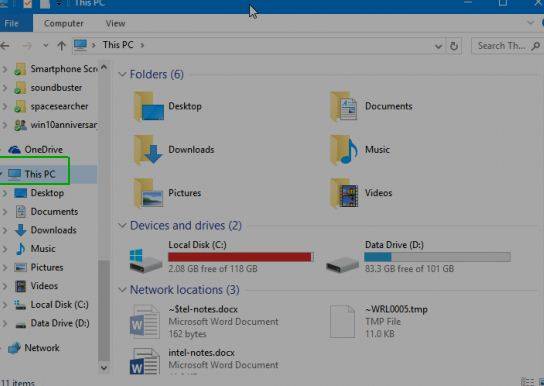The width and height of the screenshot is (544, 386).
Task: Expand the Desktop node in sidebar
Action: coord(5,193)
